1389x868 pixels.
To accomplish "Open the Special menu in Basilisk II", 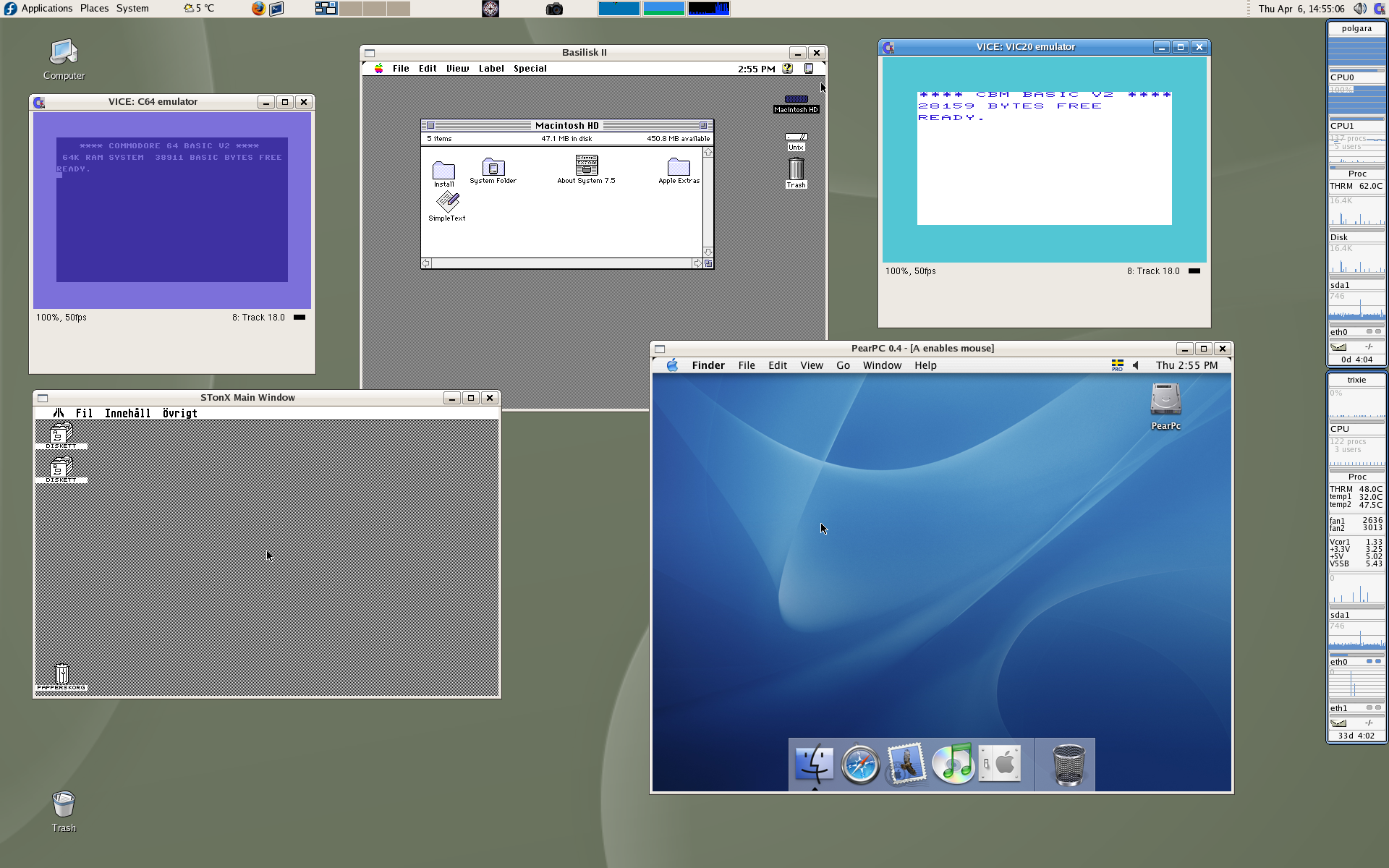I will click(x=530, y=69).
